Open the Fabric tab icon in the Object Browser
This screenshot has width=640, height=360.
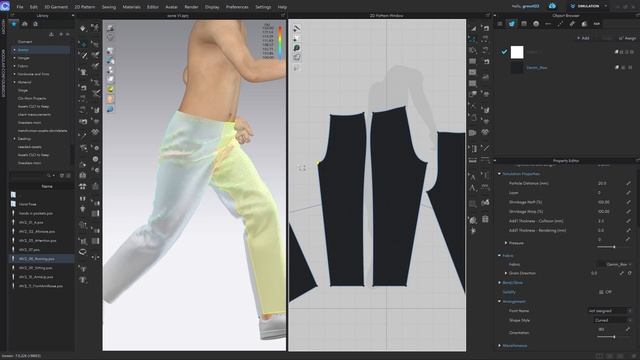[x=512, y=24]
